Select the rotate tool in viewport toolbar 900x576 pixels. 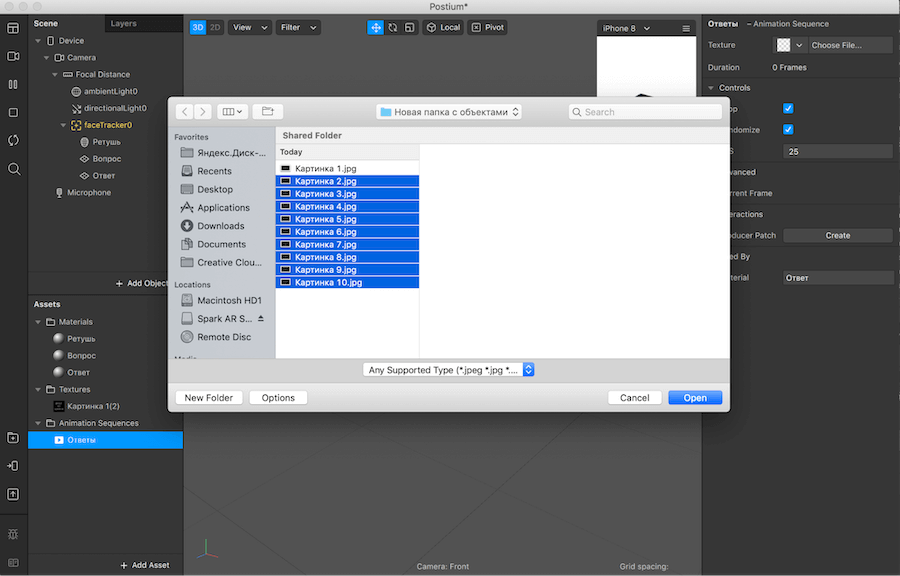pos(393,28)
